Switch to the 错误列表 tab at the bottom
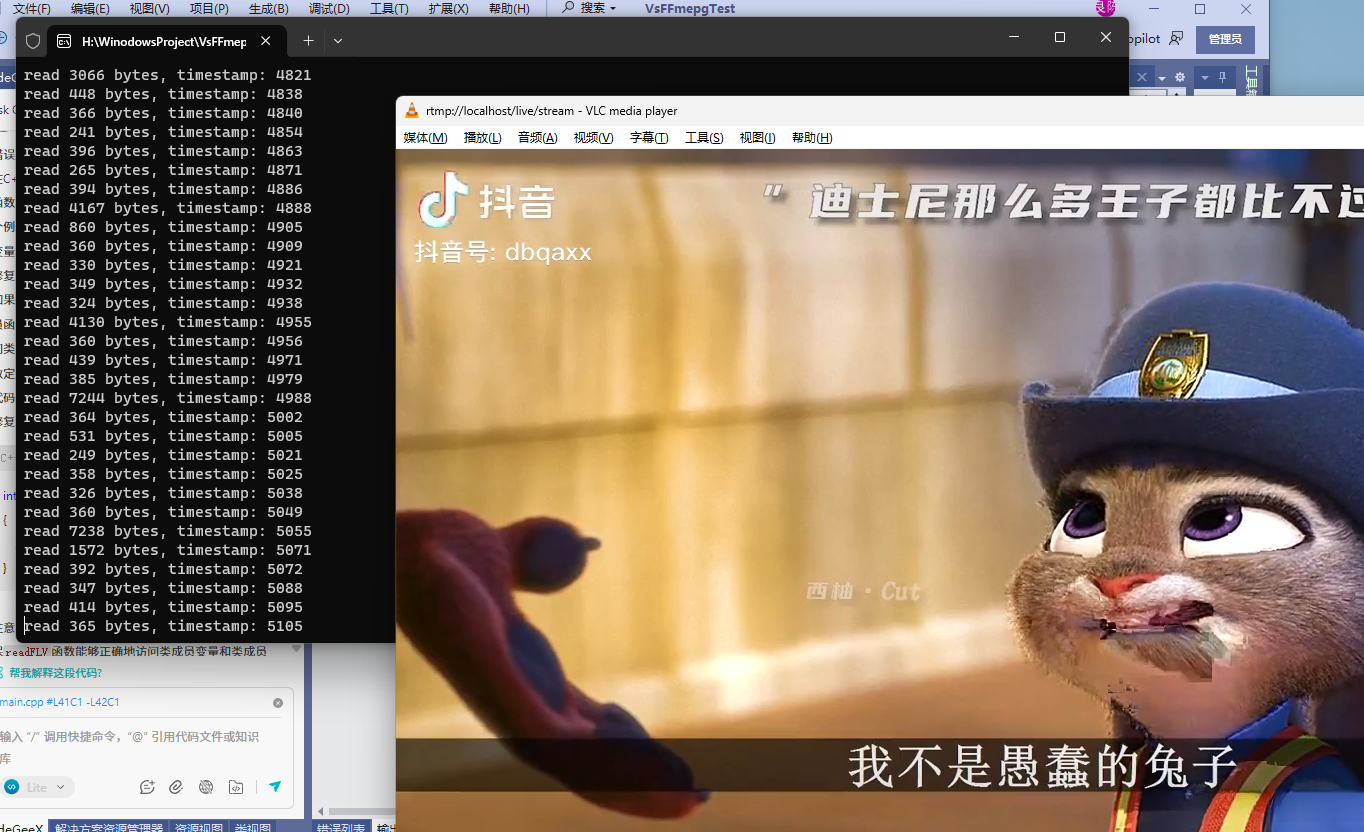 343,827
